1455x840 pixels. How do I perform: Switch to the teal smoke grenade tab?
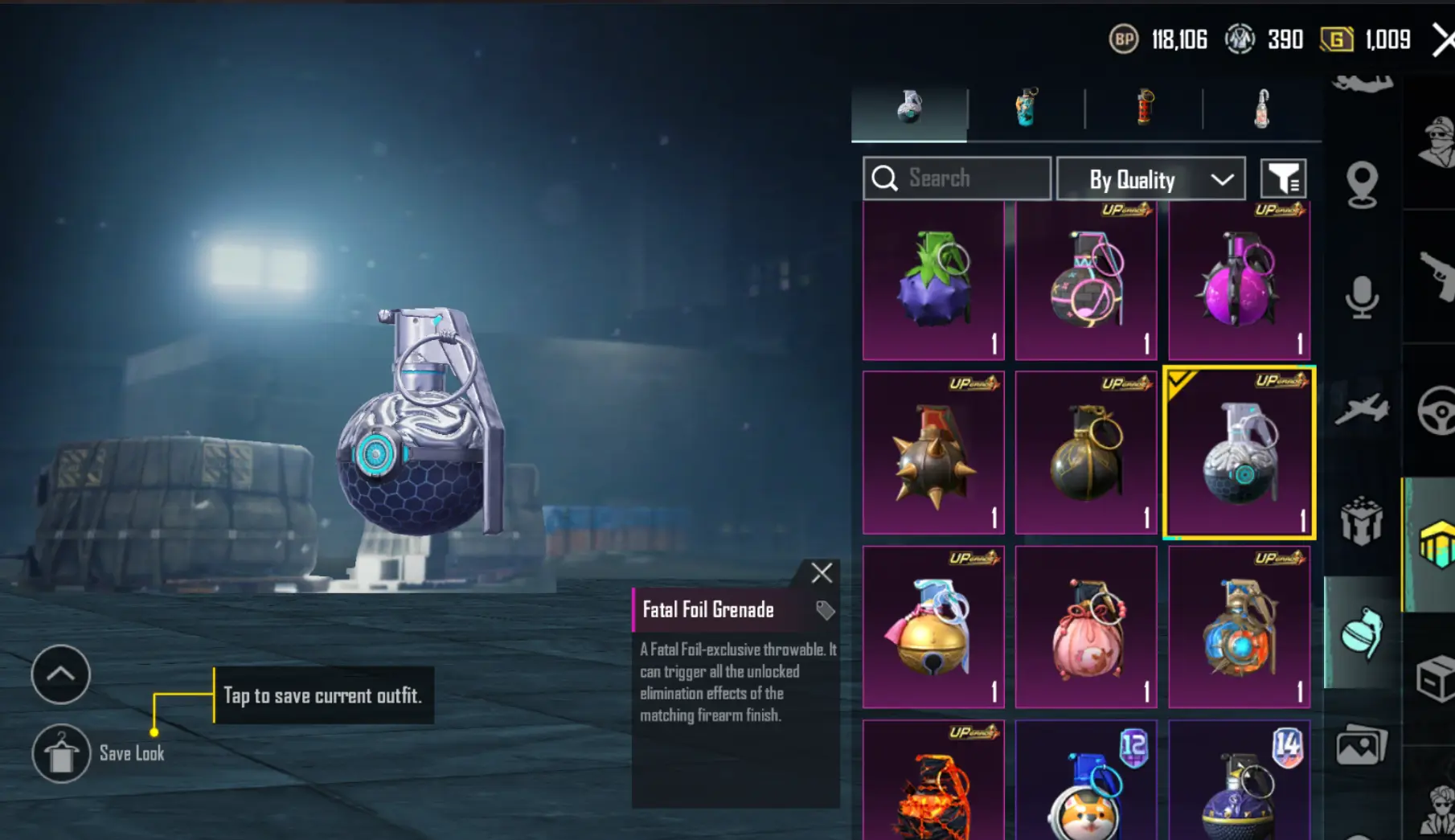1027,109
